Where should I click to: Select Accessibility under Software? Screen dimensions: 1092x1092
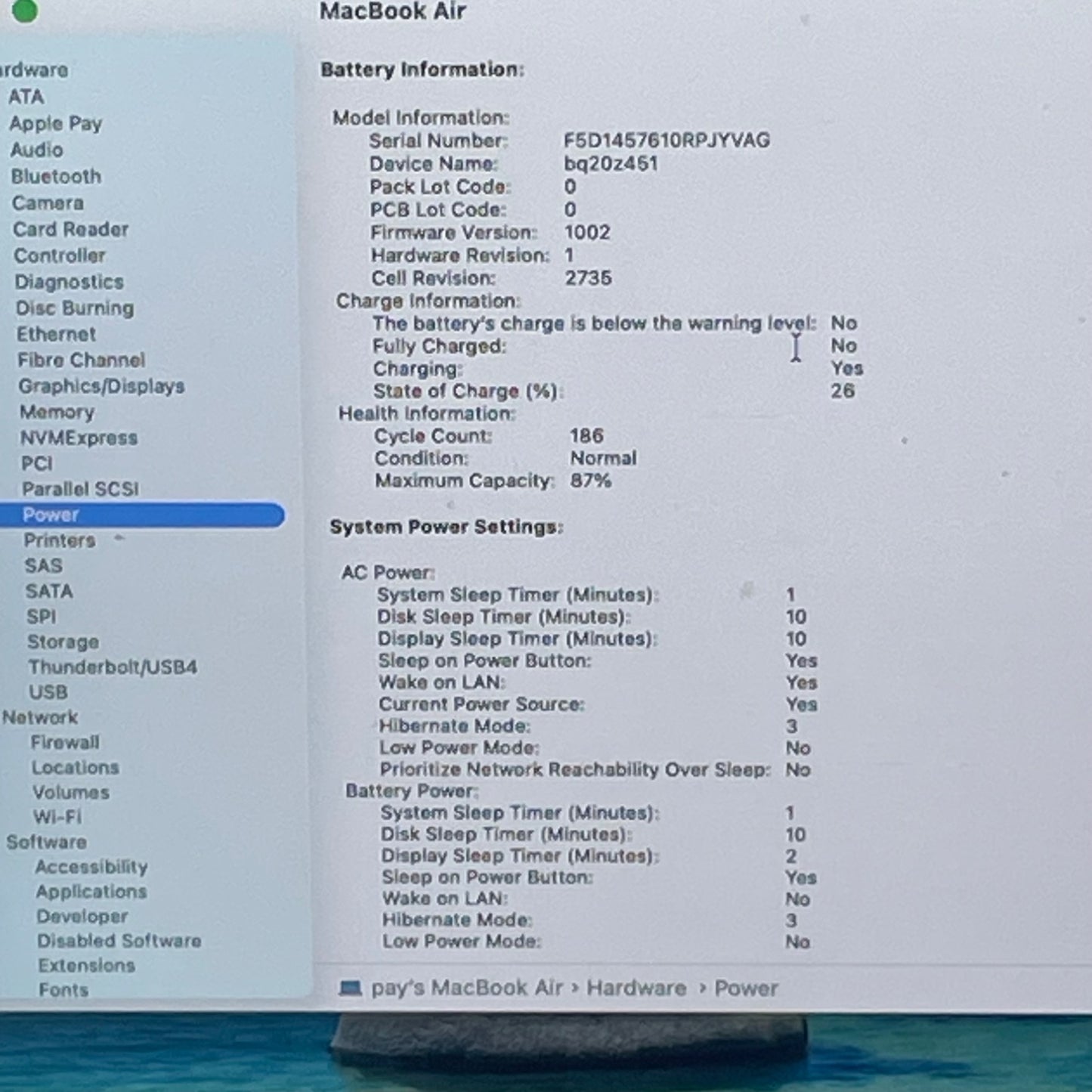(91, 867)
